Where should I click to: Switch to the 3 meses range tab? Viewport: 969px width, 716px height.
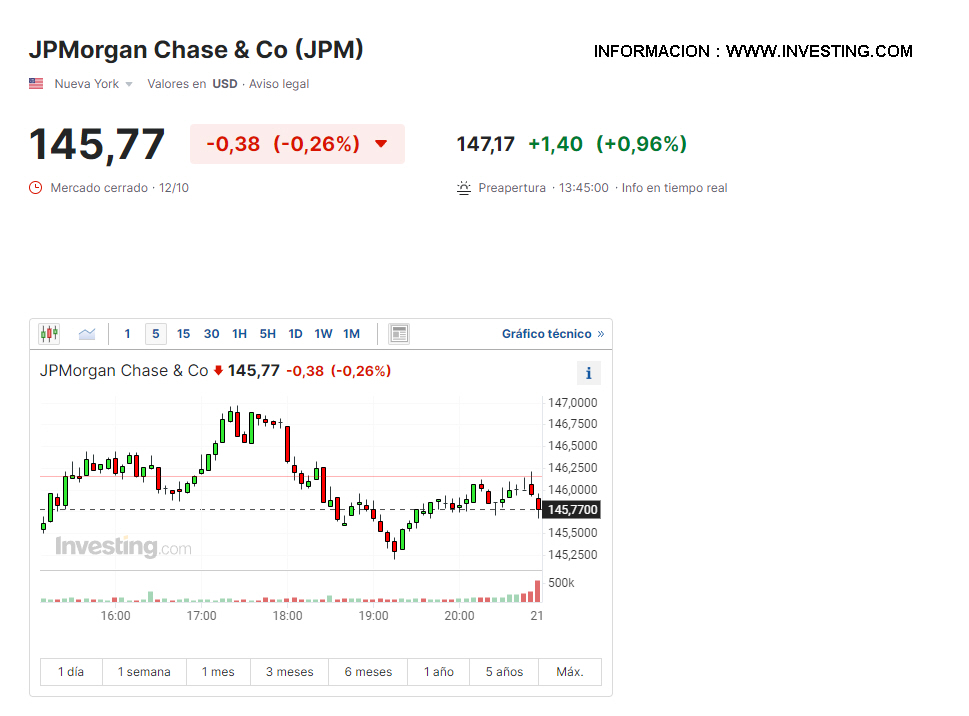click(289, 672)
